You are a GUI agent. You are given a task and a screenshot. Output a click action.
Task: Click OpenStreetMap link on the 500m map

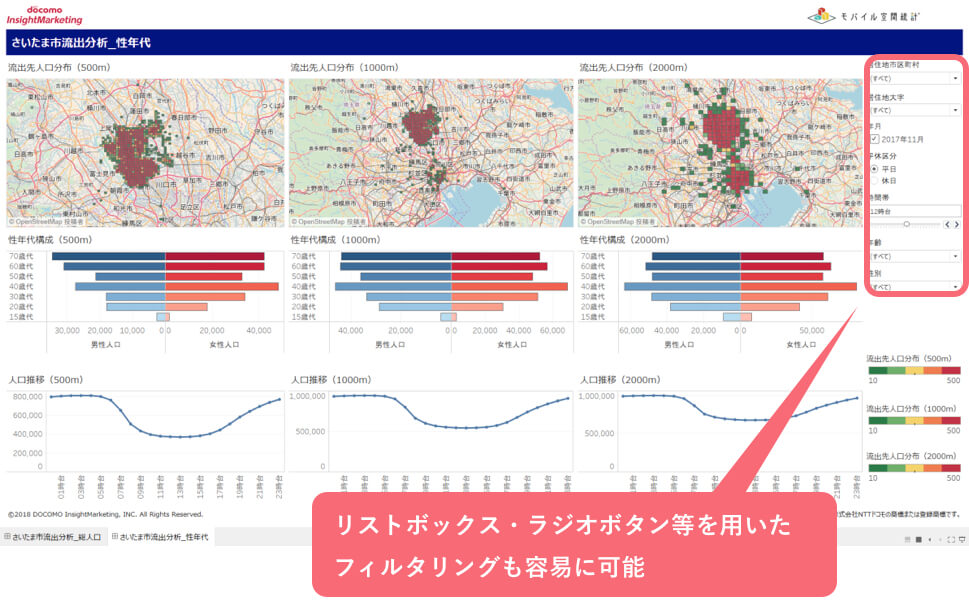coord(46,221)
